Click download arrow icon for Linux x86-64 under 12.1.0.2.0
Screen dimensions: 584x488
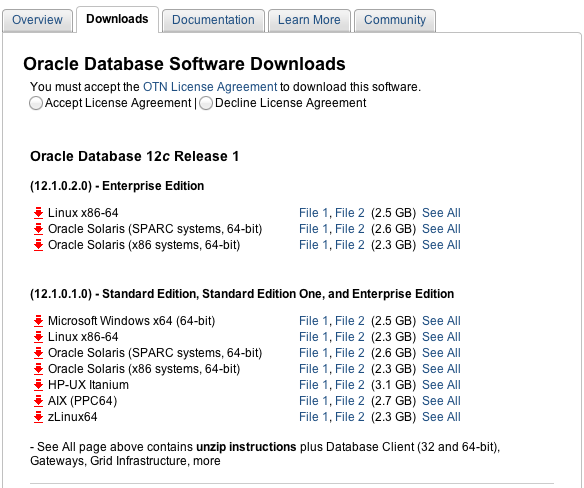pyautogui.click(x=38, y=213)
